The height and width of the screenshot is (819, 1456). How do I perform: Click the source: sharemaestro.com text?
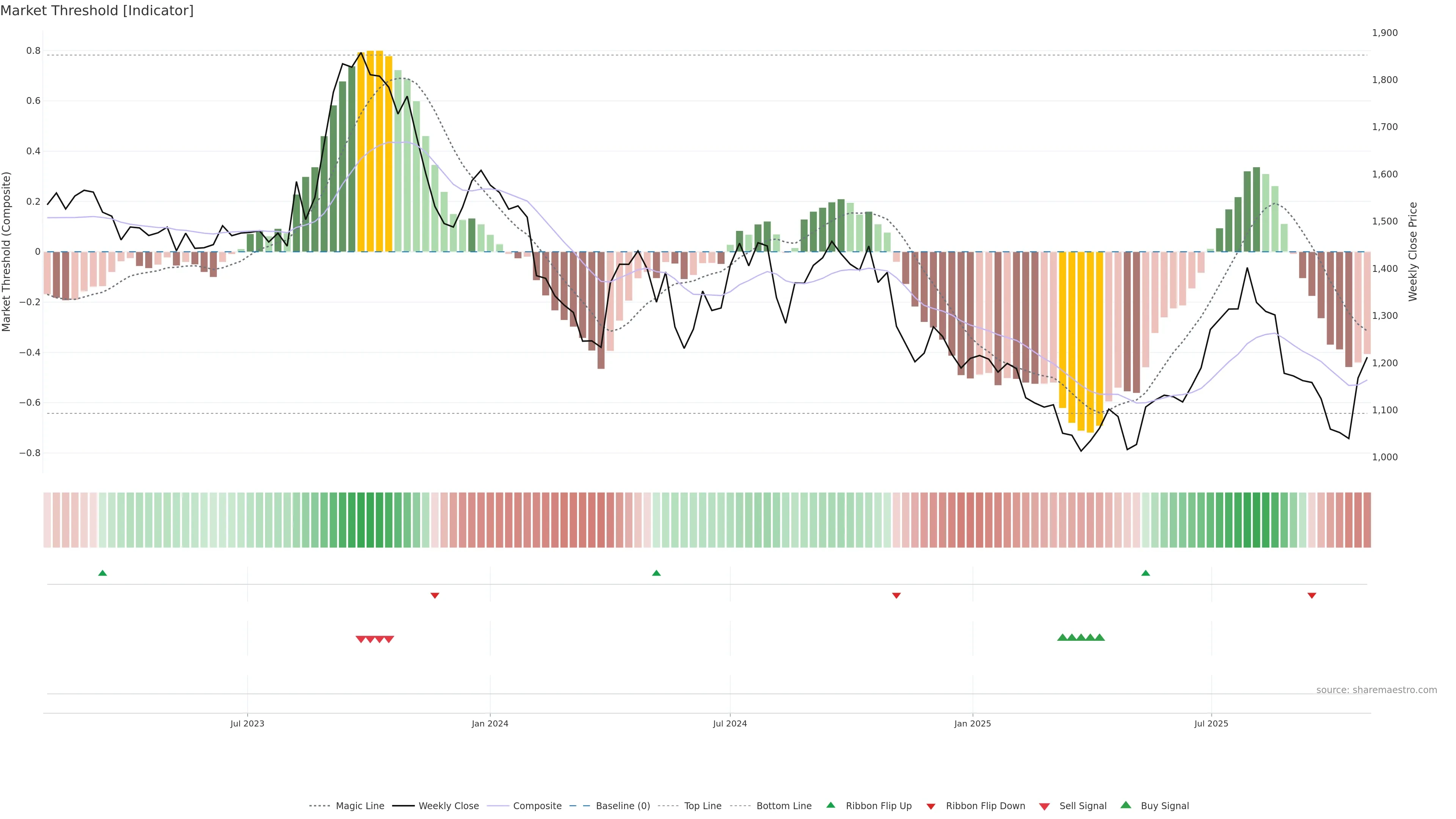click(x=1376, y=690)
